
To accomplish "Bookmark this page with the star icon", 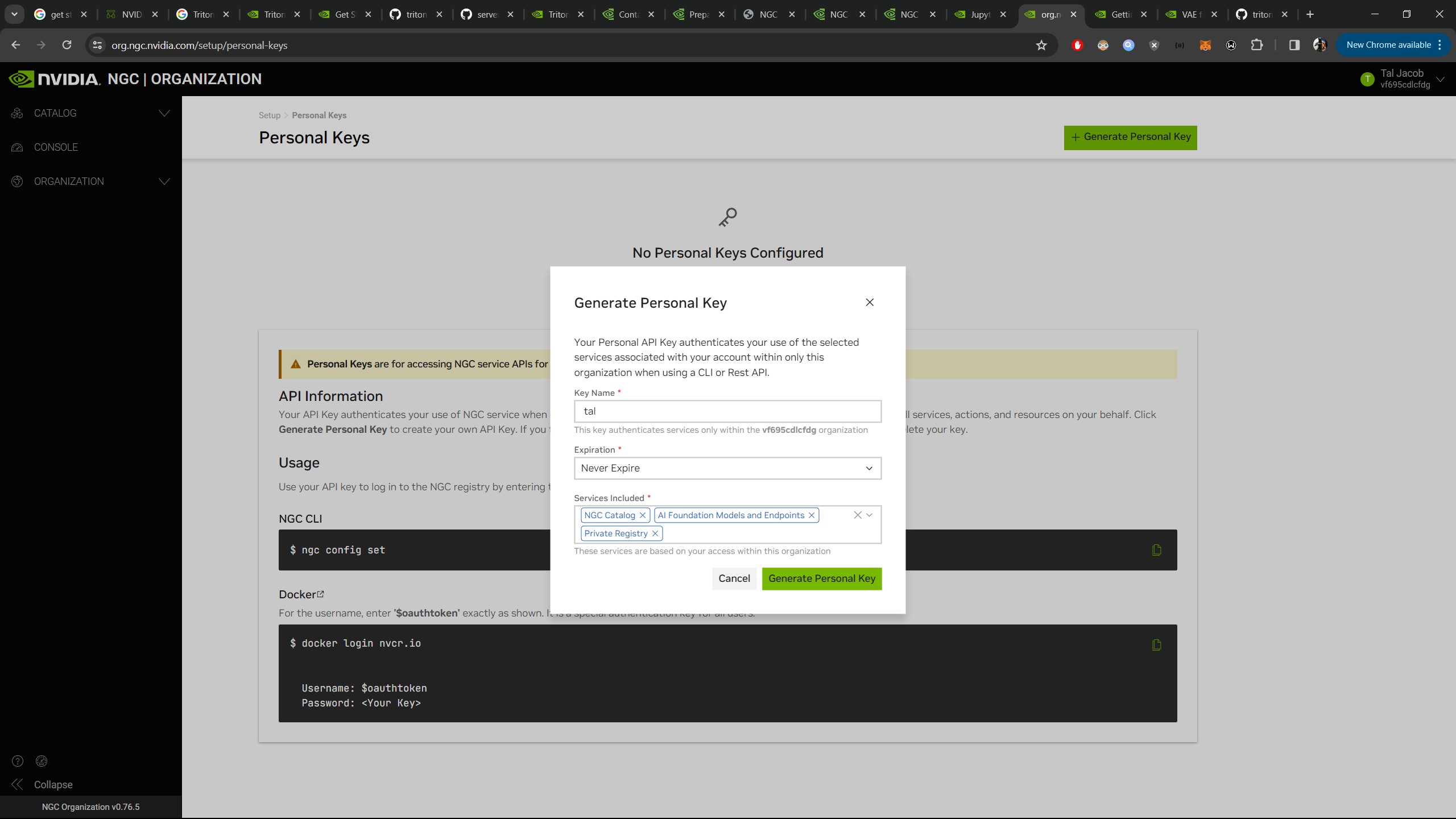I will pos(1041,45).
